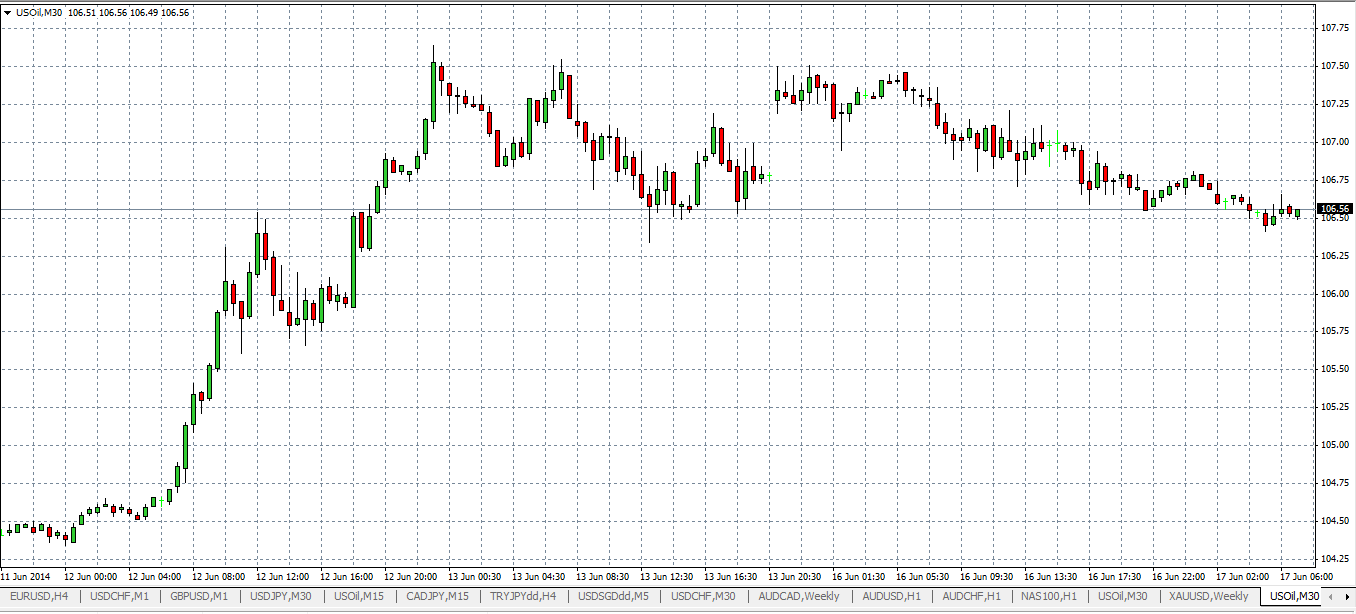Select the USDCHF,M30 chart tab

tap(704, 596)
